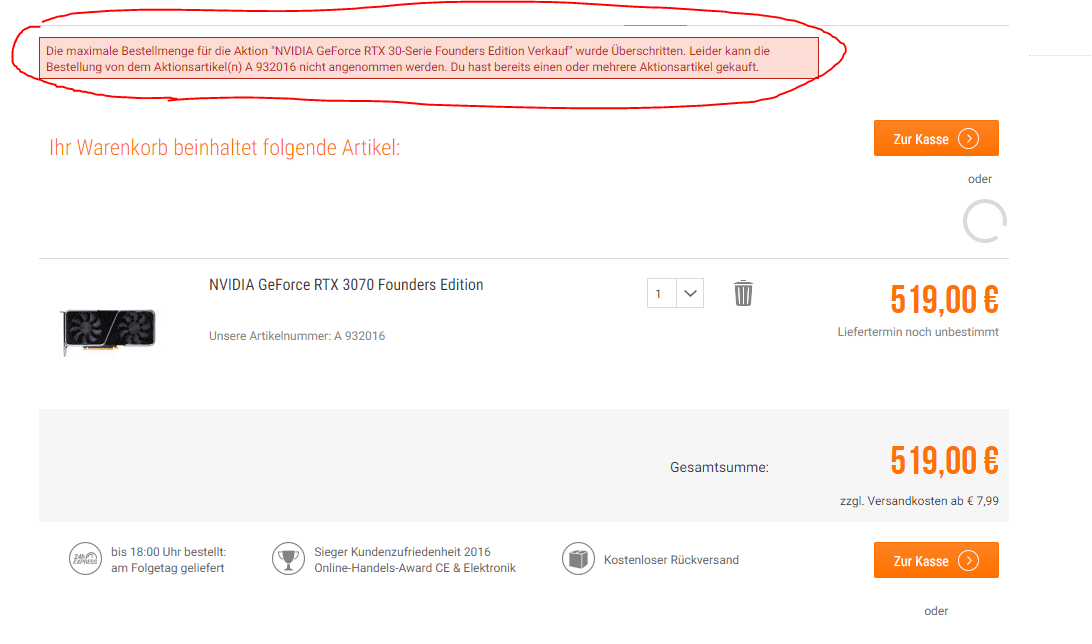
Task: Click Liefertermin noch unbestimmt text
Action: click(x=918, y=332)
